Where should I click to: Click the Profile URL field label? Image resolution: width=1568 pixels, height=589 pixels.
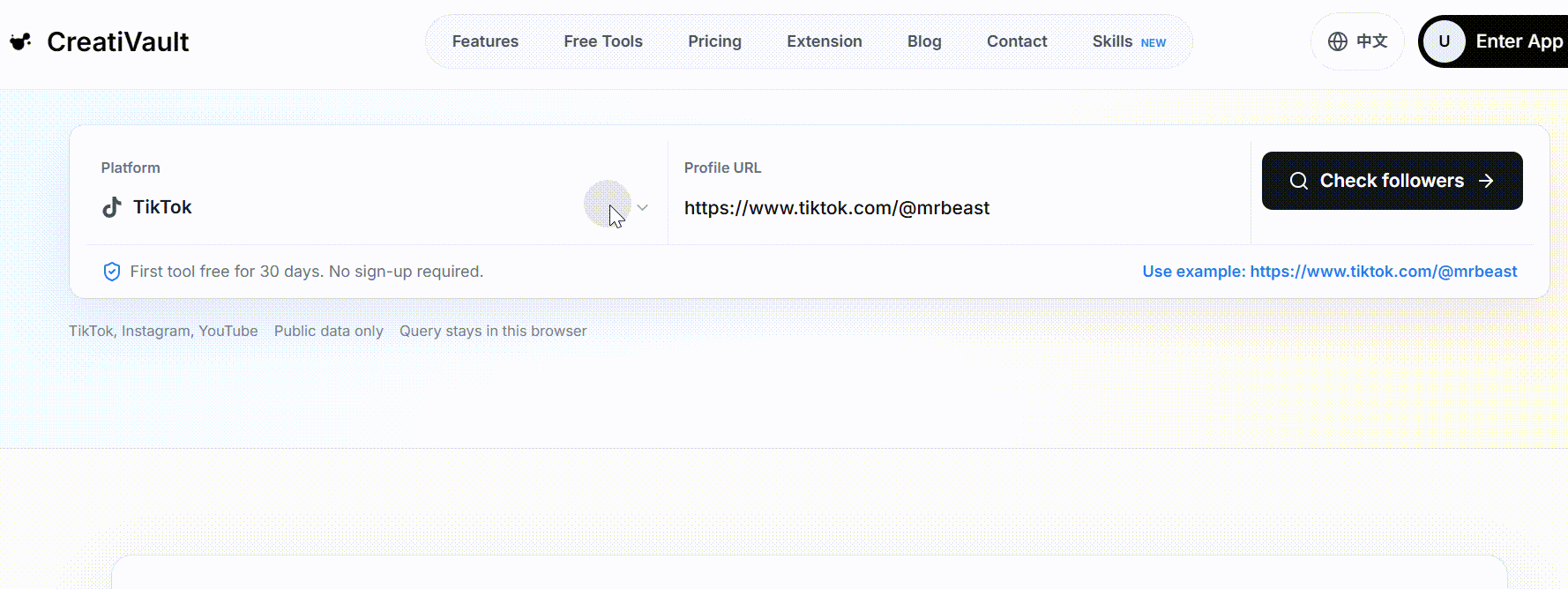(722, 168)
